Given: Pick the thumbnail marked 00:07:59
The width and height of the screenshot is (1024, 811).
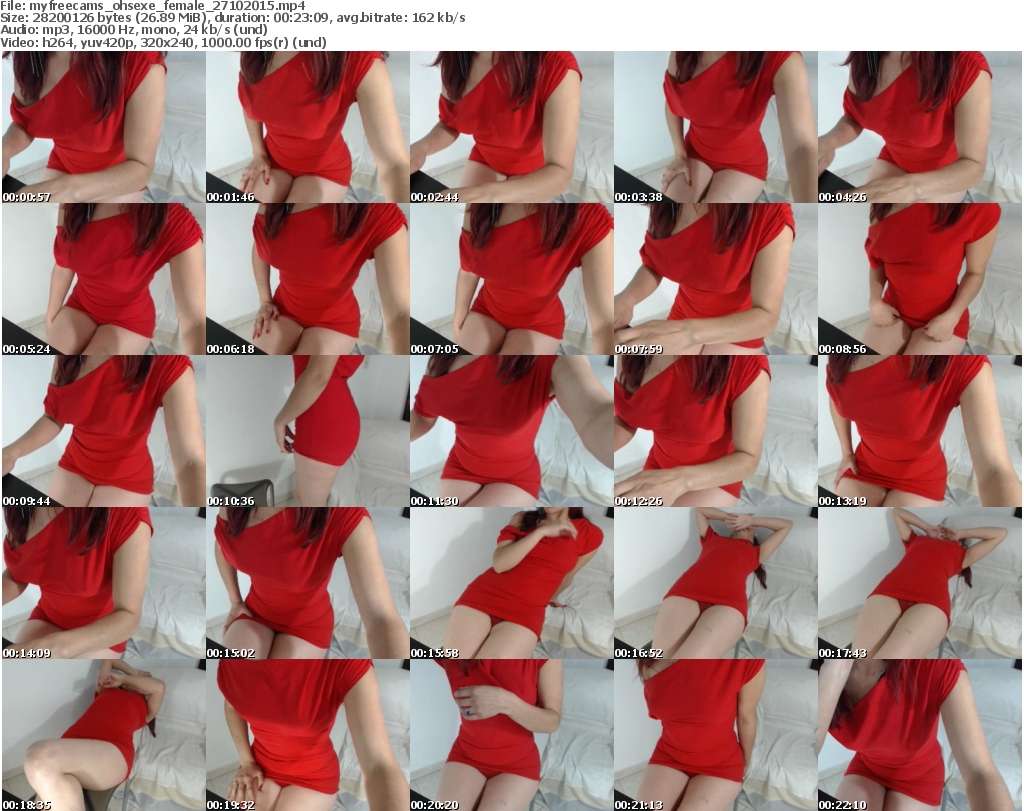Looking at the screenshot, I should tap(715, 279).
